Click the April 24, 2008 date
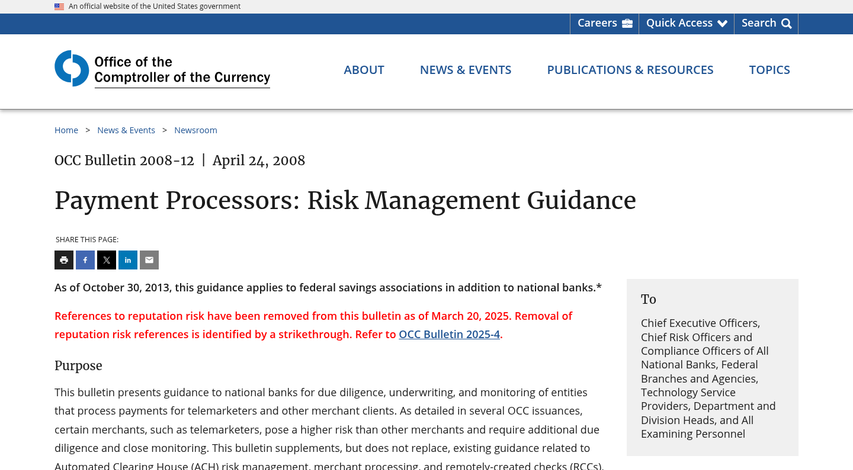853x470 pixels. tap(259, 160)
